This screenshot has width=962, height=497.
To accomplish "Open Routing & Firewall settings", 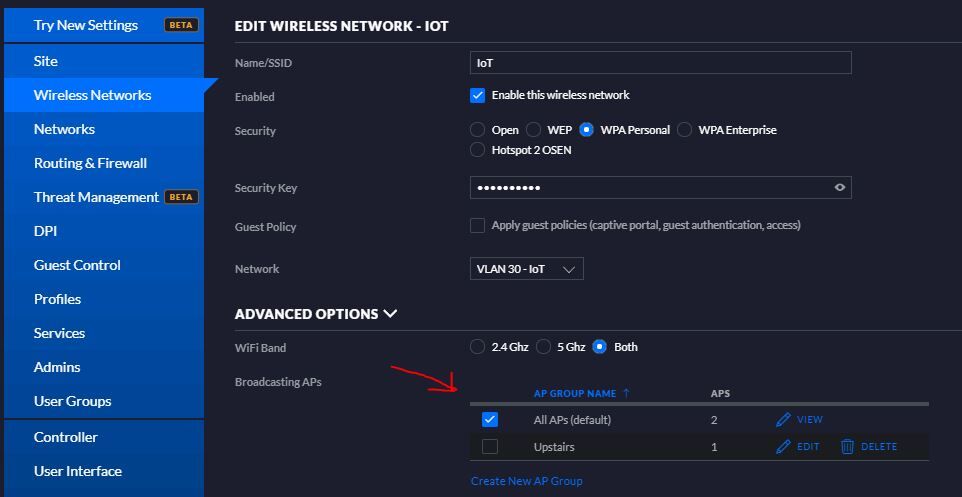I will pos(90,163).
